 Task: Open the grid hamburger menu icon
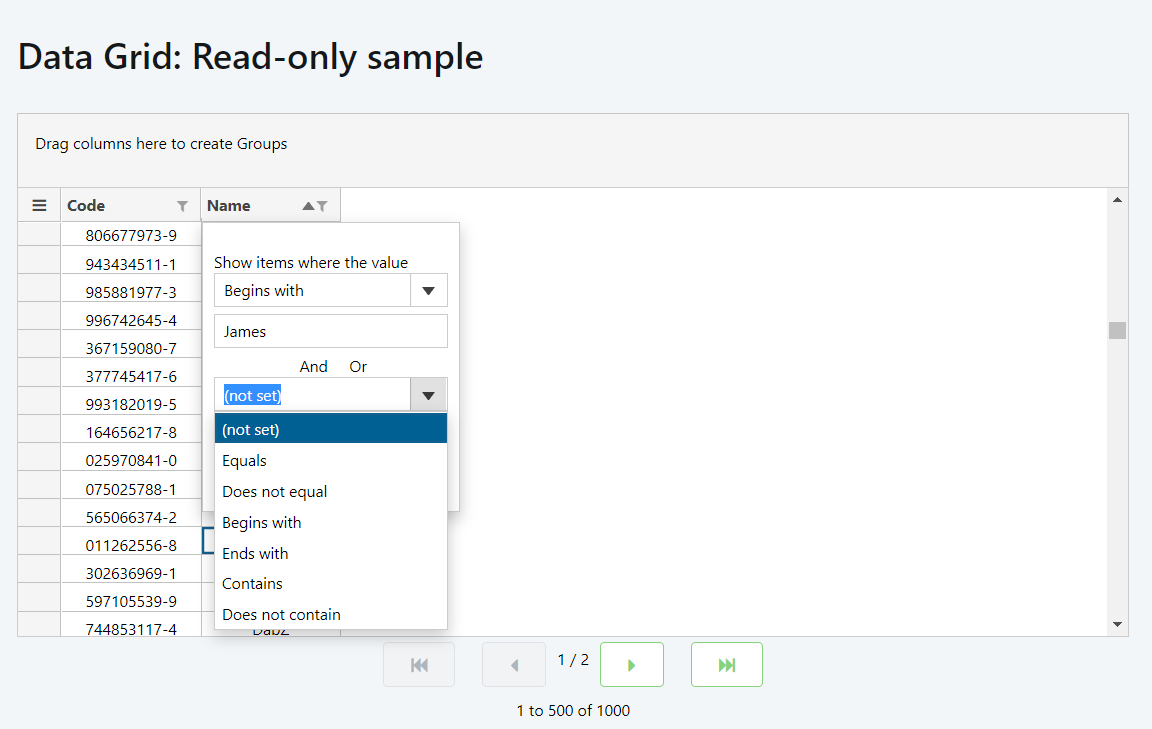click(x=39, y=204)
